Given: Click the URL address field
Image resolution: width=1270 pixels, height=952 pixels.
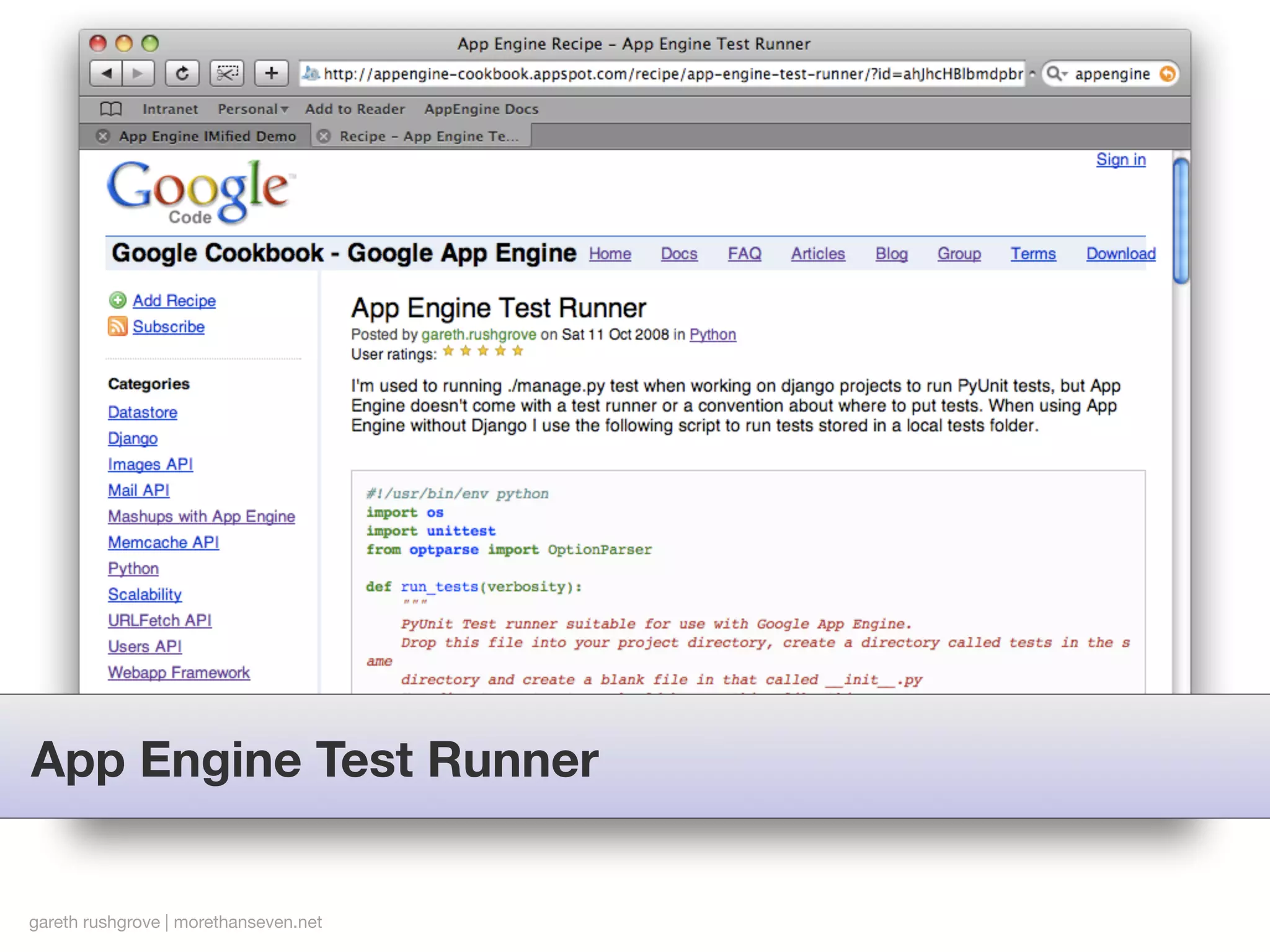Looking at the screenshot, I should click(x=662, y=74).
